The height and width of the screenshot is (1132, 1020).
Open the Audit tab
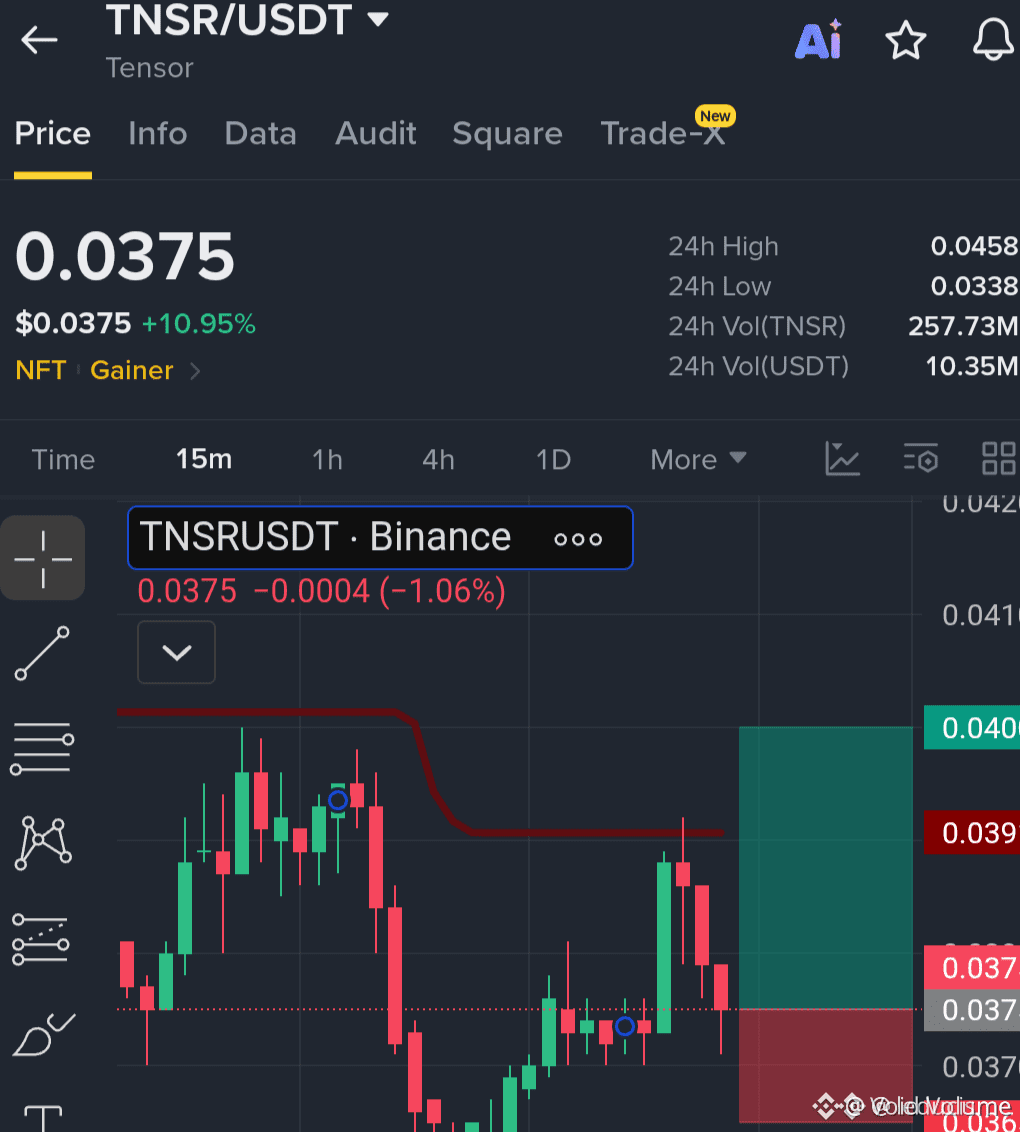pos(375,134)
